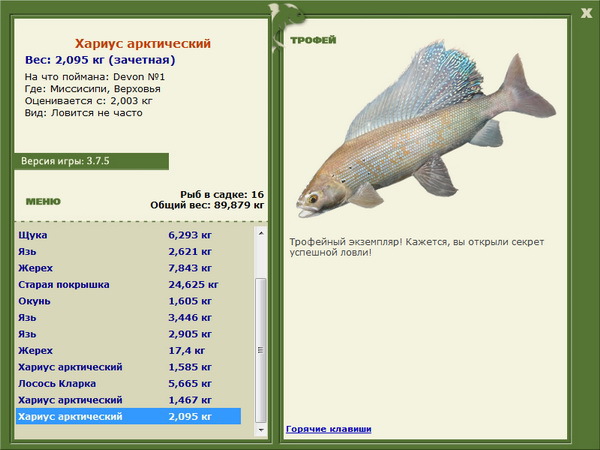Select Щука 6,293 кг in the list
The width and height of the screenshot is (600, 450).
129,235
